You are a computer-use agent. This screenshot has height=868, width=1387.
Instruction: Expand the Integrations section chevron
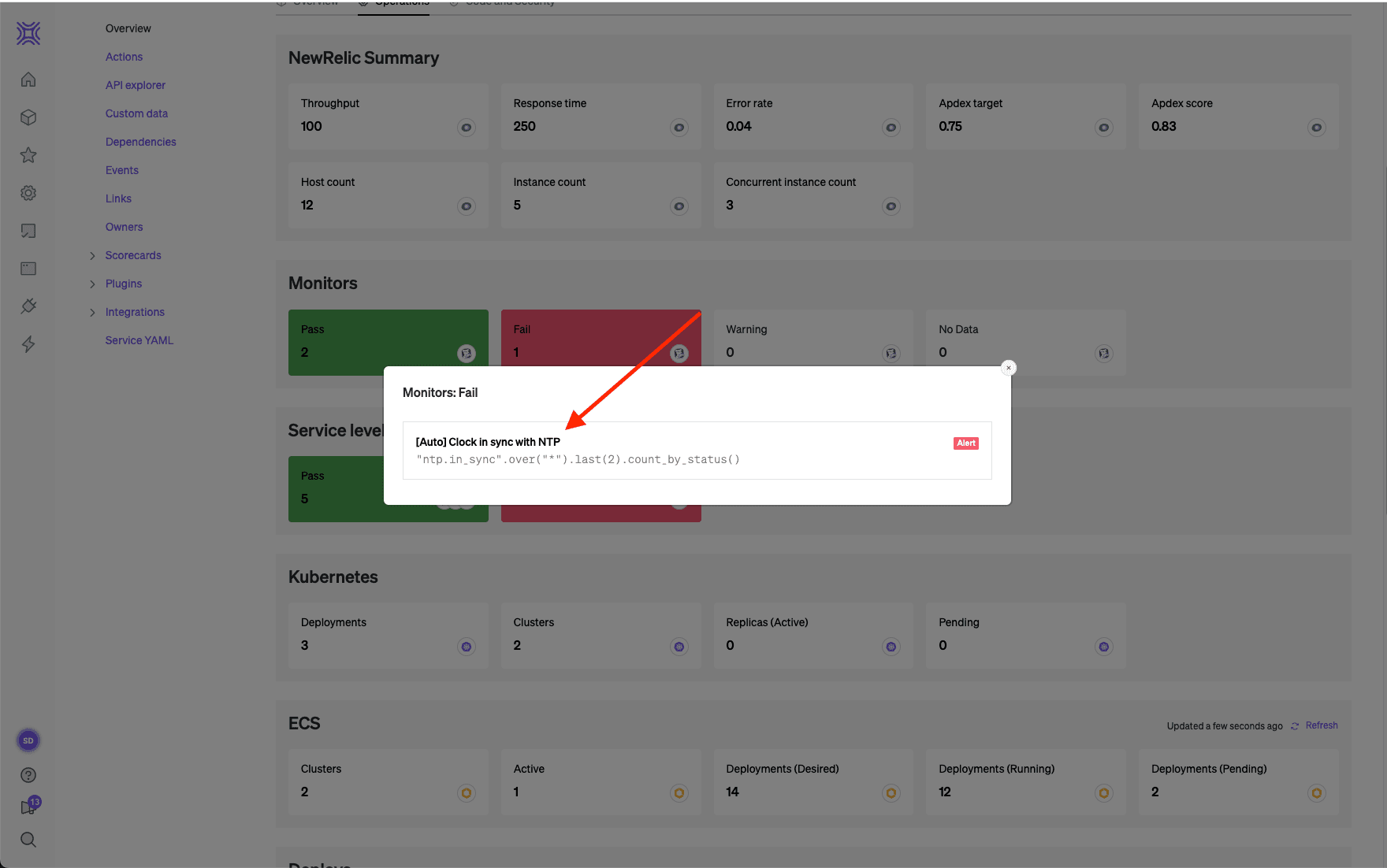pos(92,313)
